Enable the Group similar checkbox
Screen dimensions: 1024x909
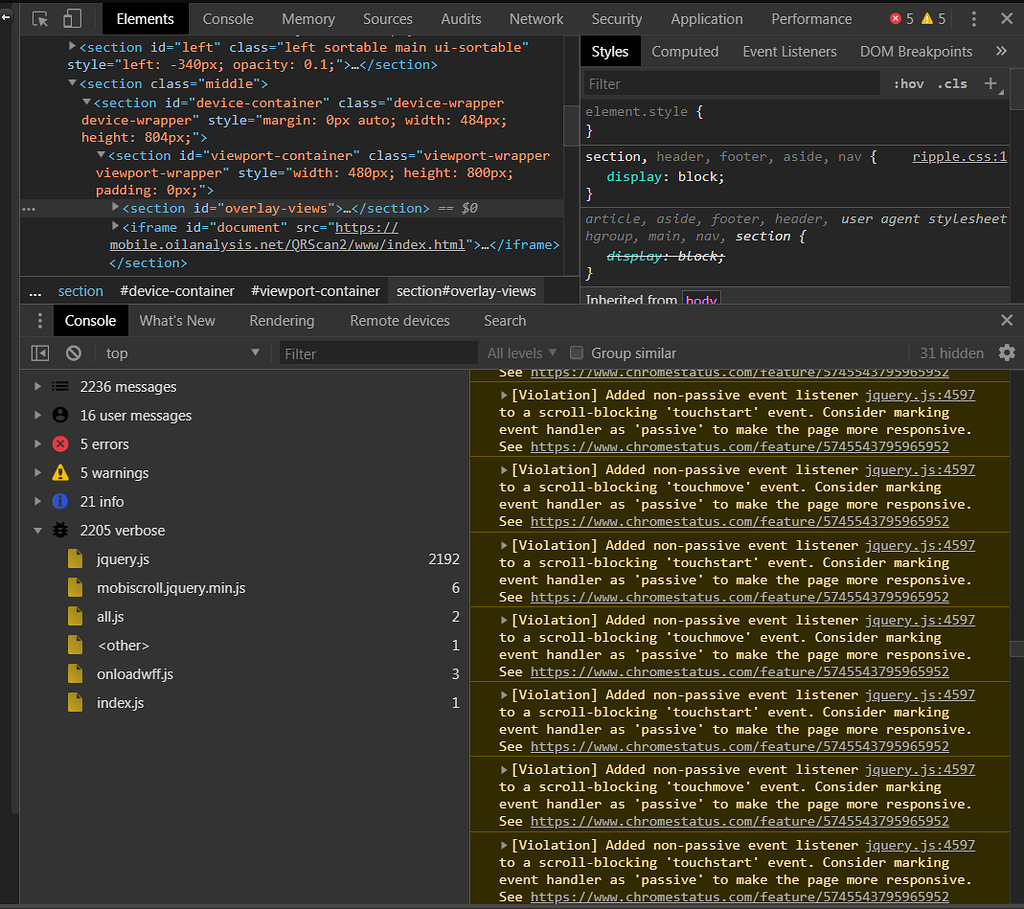point(576,352)
